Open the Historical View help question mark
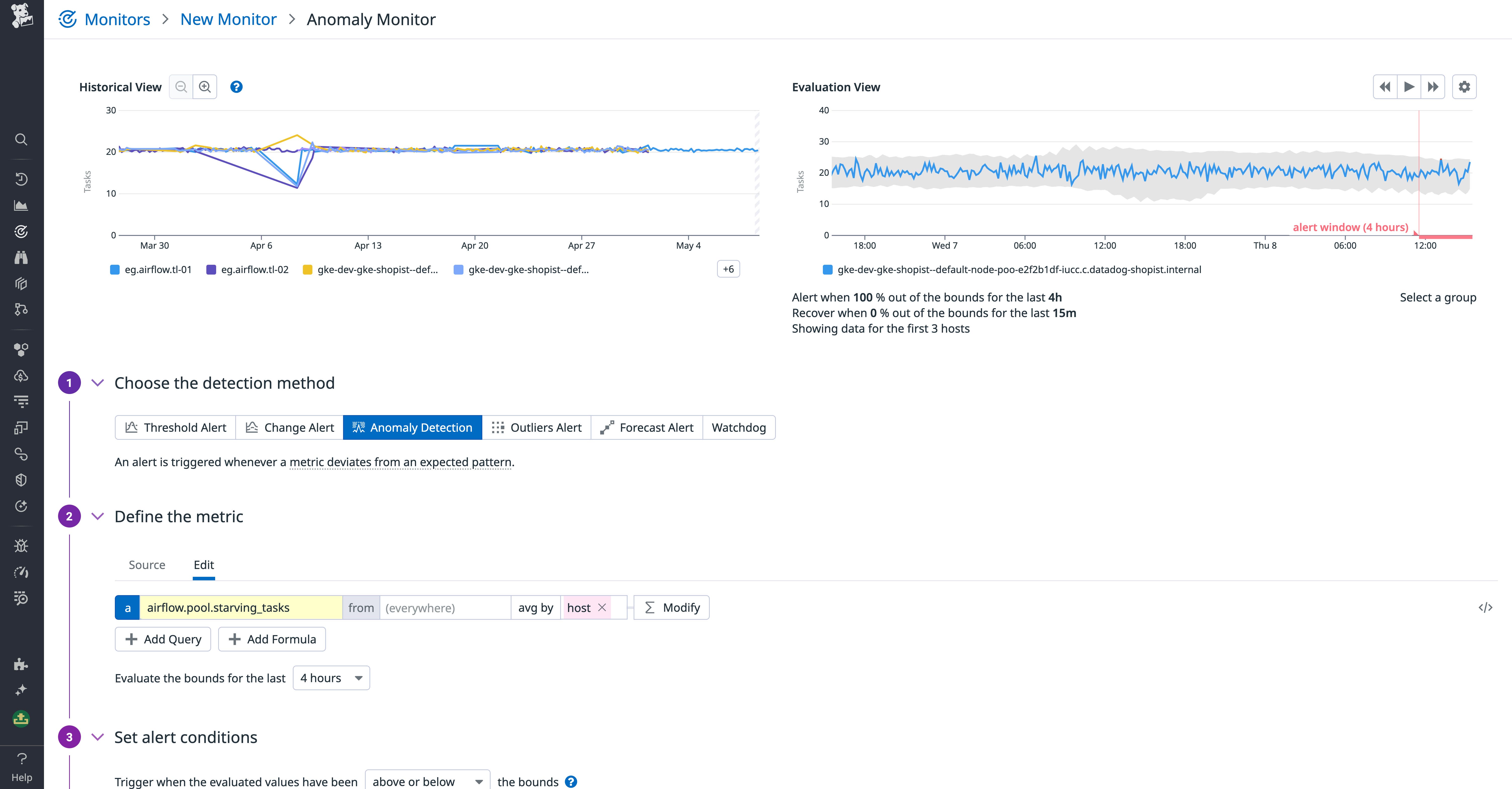Image resolution: width=1512 pixels, height=789 pixels. coord(236,87)
